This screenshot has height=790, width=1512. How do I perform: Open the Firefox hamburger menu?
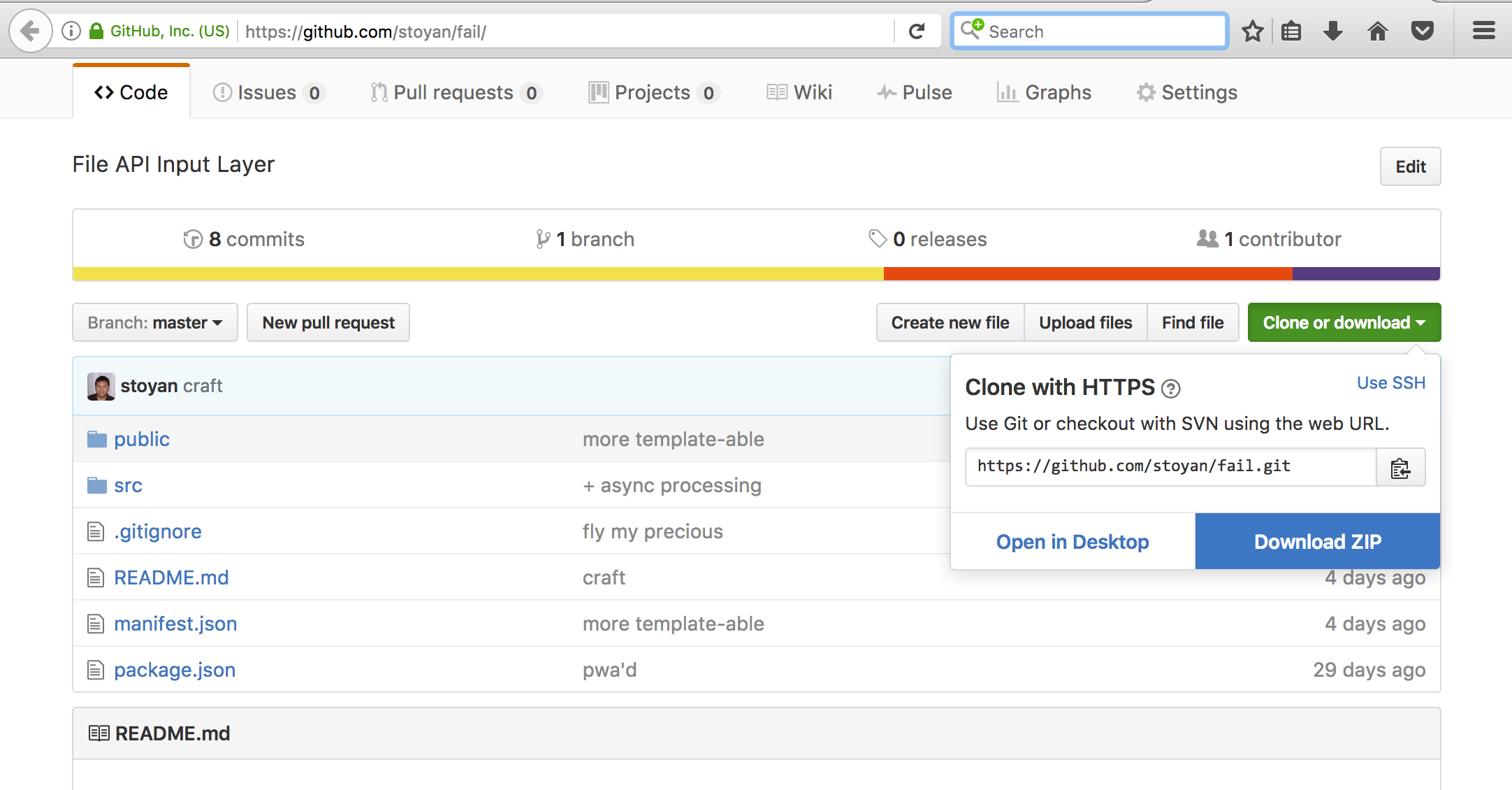click(1483, 31)
